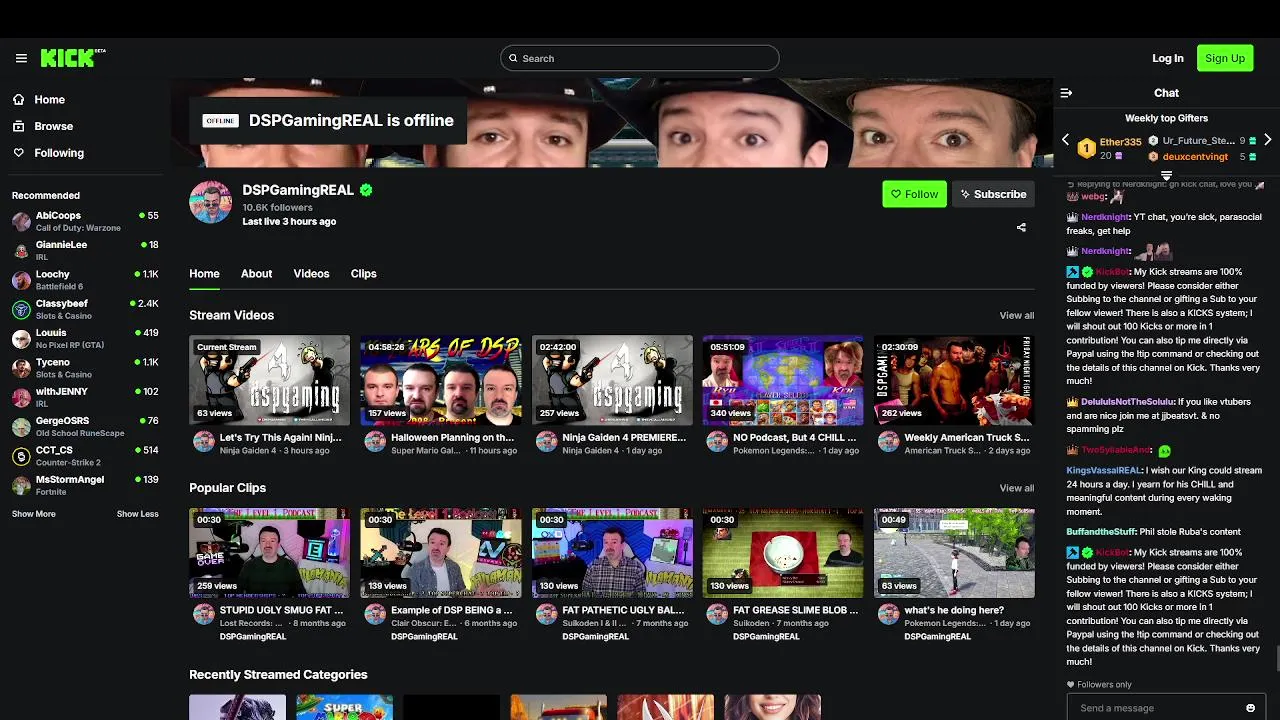This screenshot has width=1280, height=720.
Task: View all Stream Videos
Action: [1016, 316]
